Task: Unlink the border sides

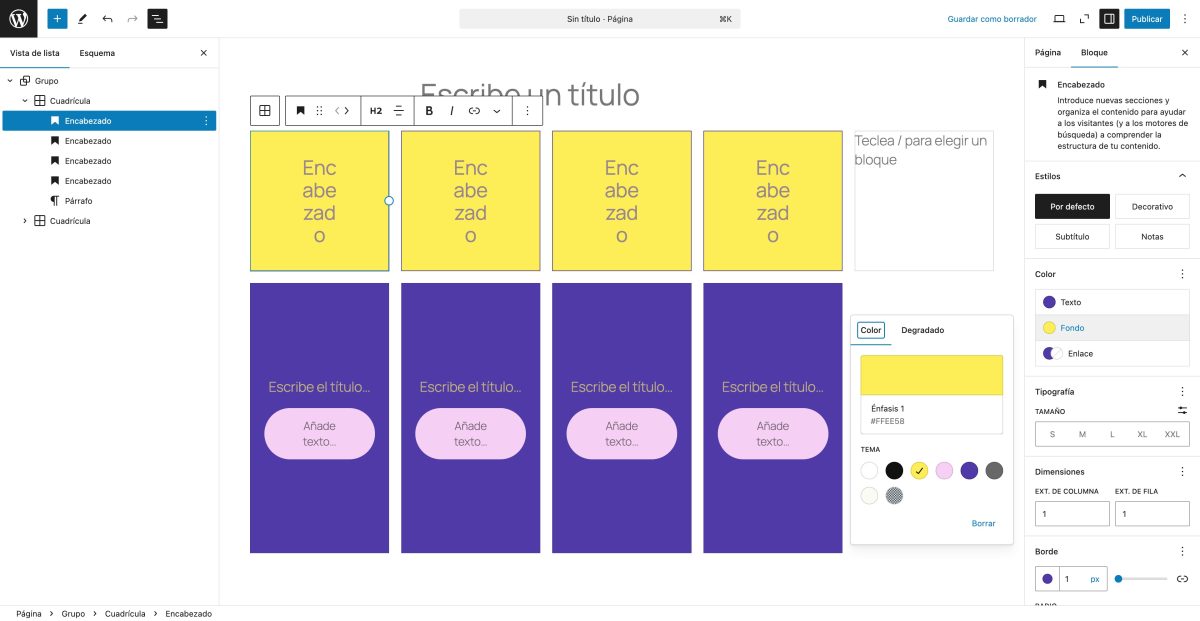Action: (1182, 579)
